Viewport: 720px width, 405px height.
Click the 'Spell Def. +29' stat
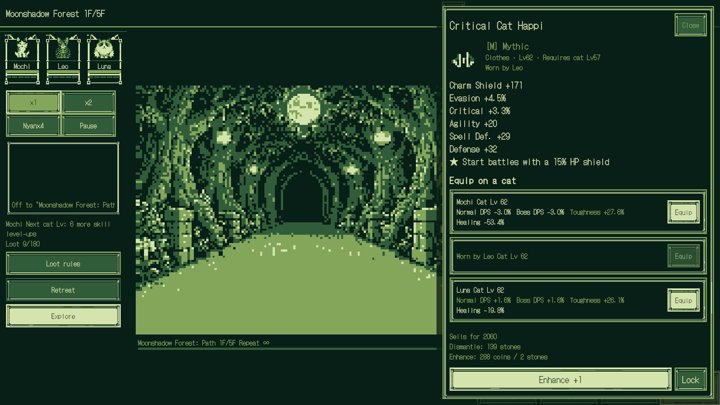(479, 136)
